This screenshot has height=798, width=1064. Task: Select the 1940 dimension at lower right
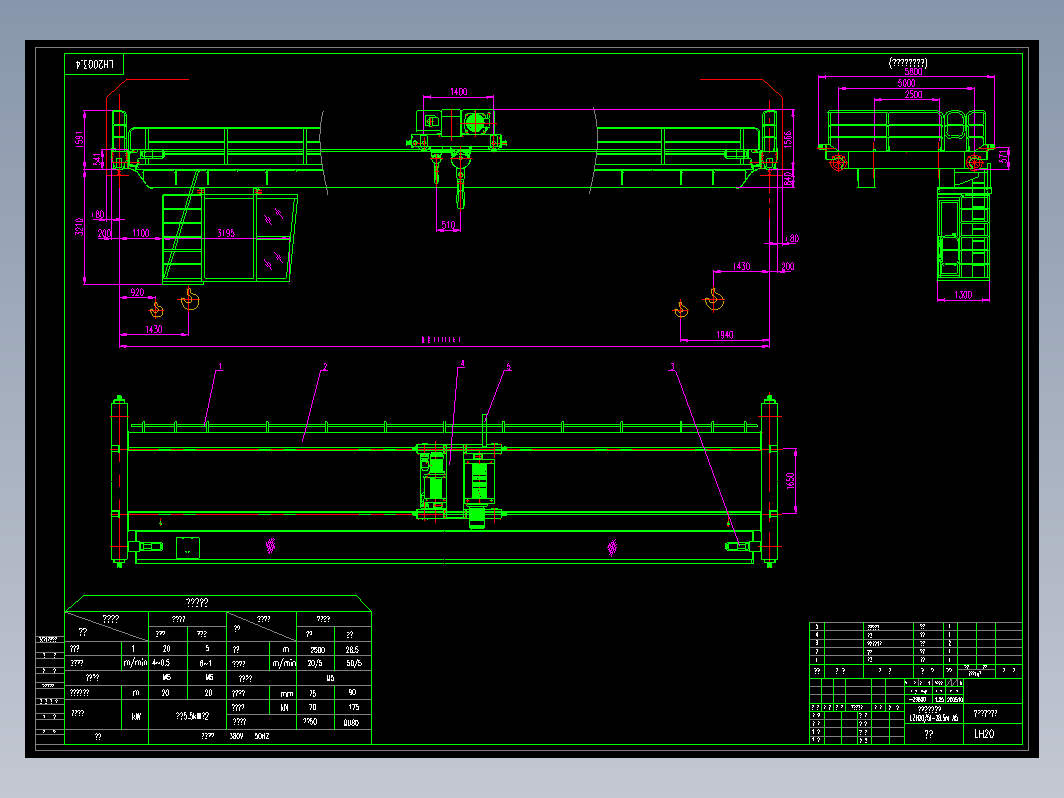click(x=724, y=334)
